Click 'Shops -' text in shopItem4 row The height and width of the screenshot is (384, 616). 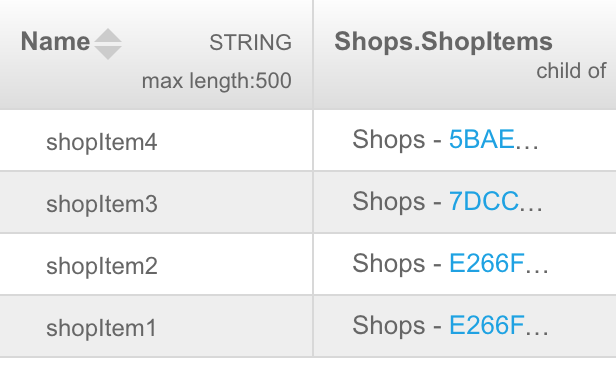click(397, 140)
